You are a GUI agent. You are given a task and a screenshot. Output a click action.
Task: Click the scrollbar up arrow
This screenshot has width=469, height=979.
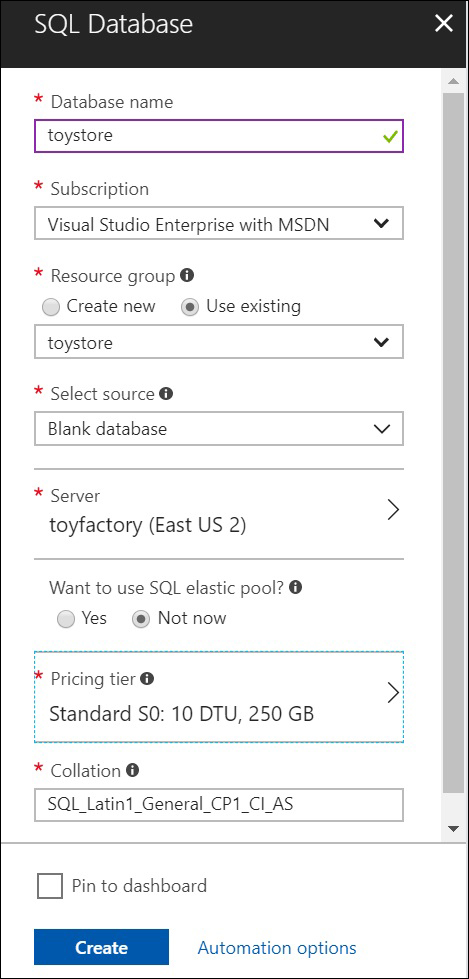coord(453,82)
